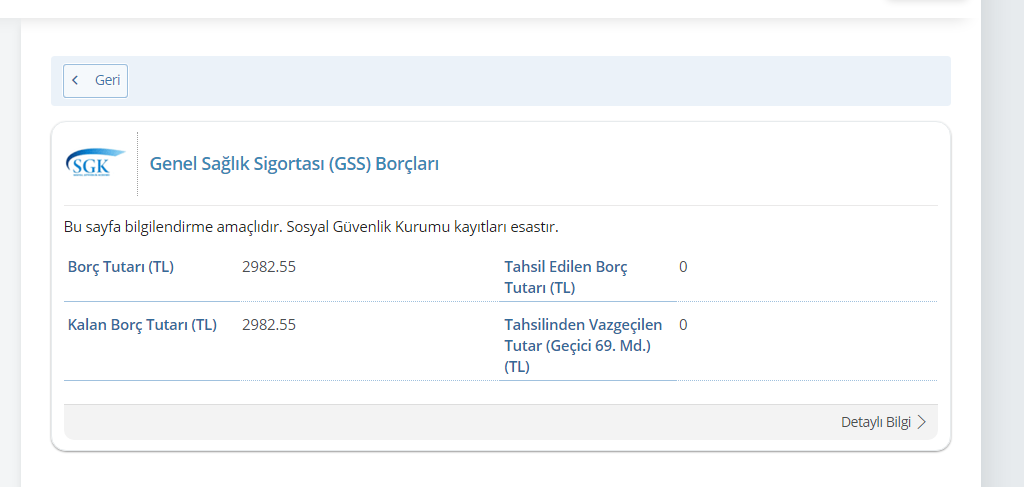Click the Tahsilinden Vazgeçilen Tutar value 0
The height and width of the screenshot is (487, 1024).
[683, 324]
